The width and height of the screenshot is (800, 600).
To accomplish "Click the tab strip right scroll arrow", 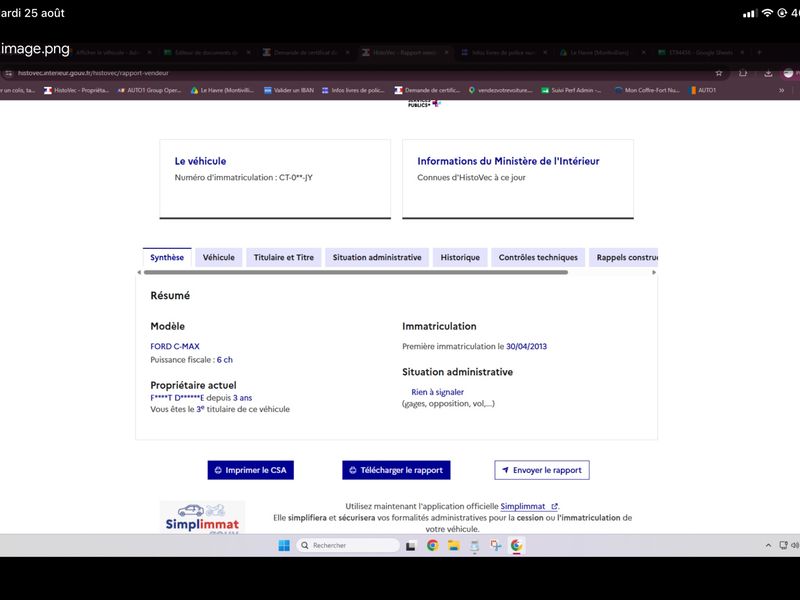I will tap(655, 272).
